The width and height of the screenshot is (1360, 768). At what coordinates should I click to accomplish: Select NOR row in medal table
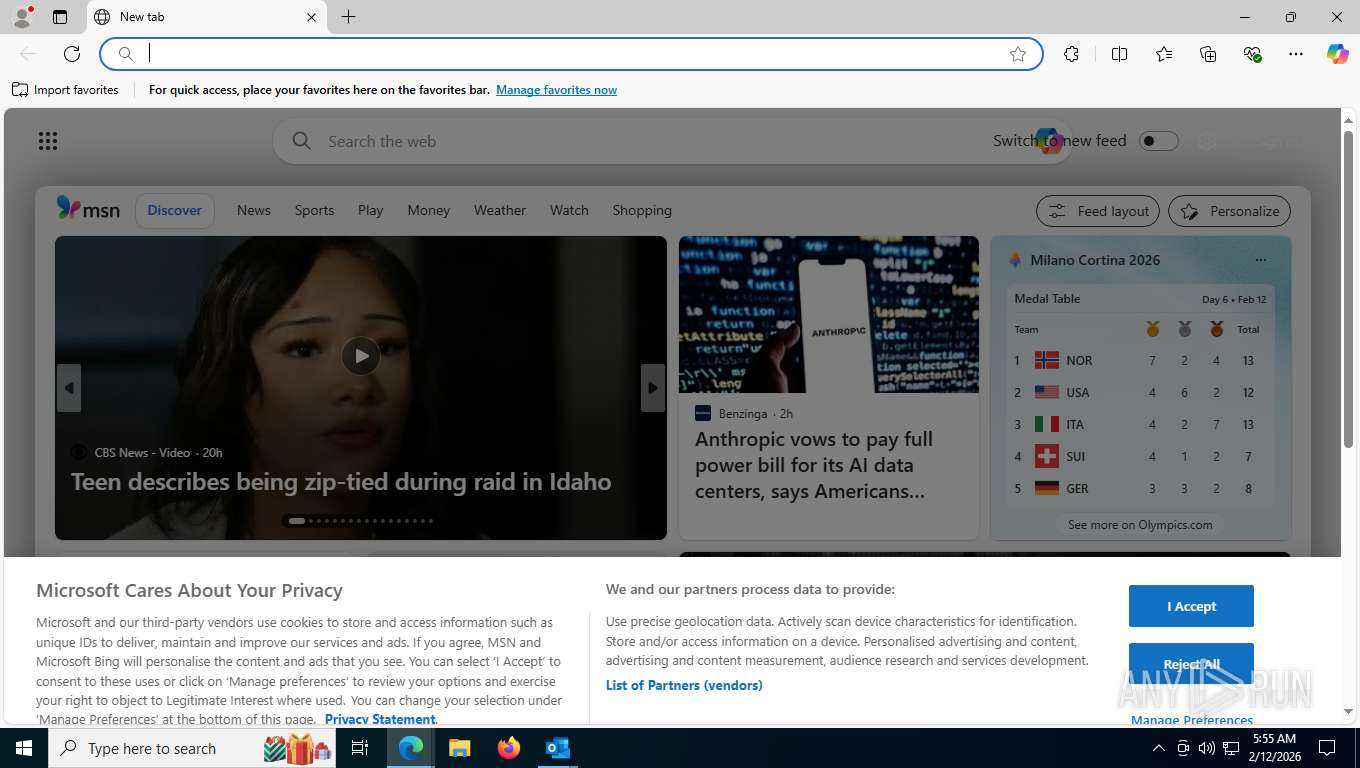point(1140,360)
